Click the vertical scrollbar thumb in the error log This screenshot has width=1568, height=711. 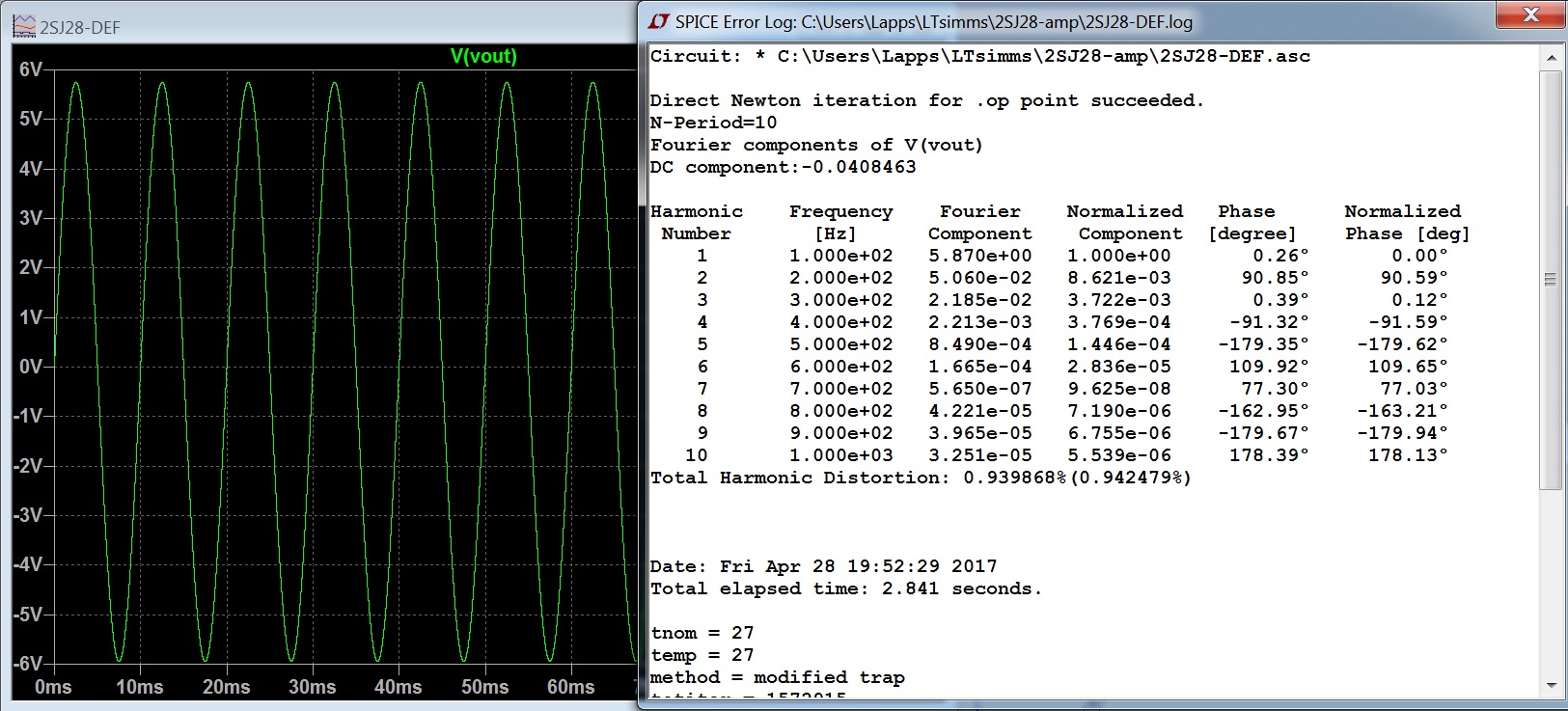[x=1551, y=280]
